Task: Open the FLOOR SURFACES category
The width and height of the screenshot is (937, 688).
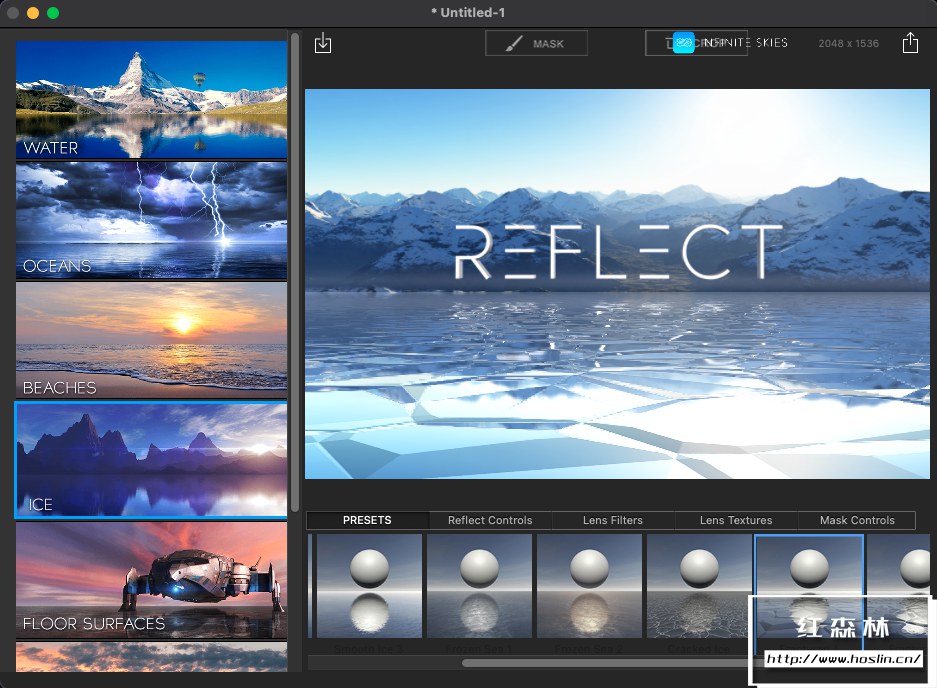Action: point(151,580)
